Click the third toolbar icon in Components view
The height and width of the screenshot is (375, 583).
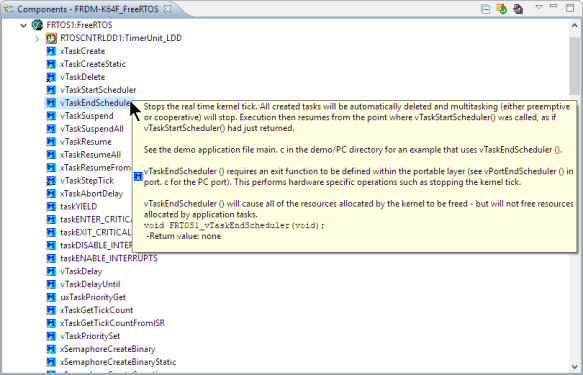tap(518, 9)
